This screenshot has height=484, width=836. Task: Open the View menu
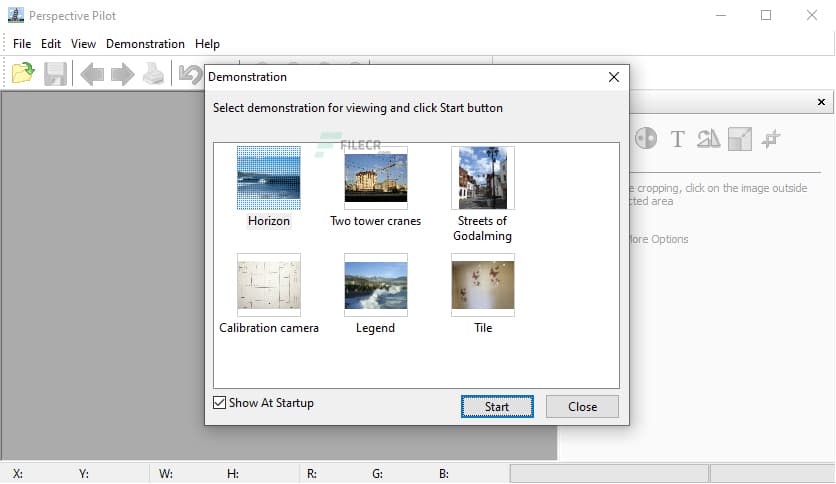pos(83,44)
